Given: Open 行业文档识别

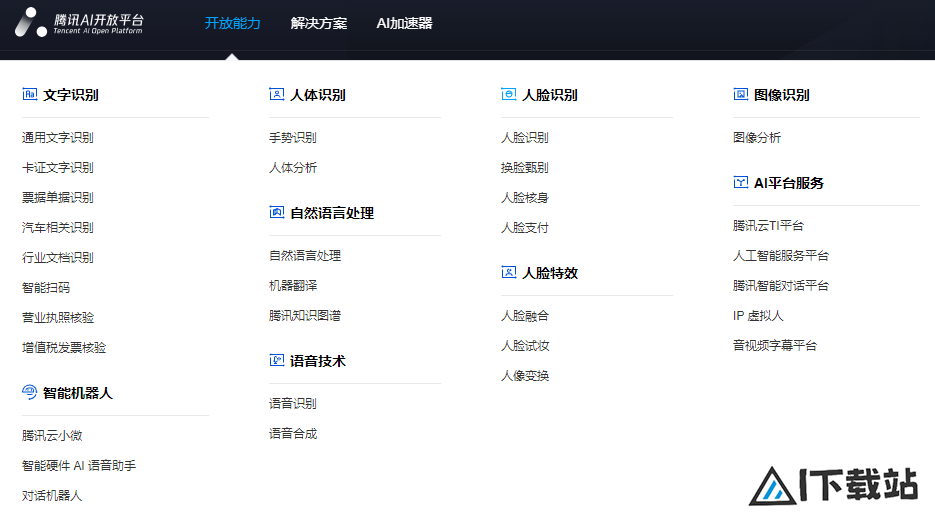Looking at the screenshot, I should pyautogui.click(x=58, y=258).
